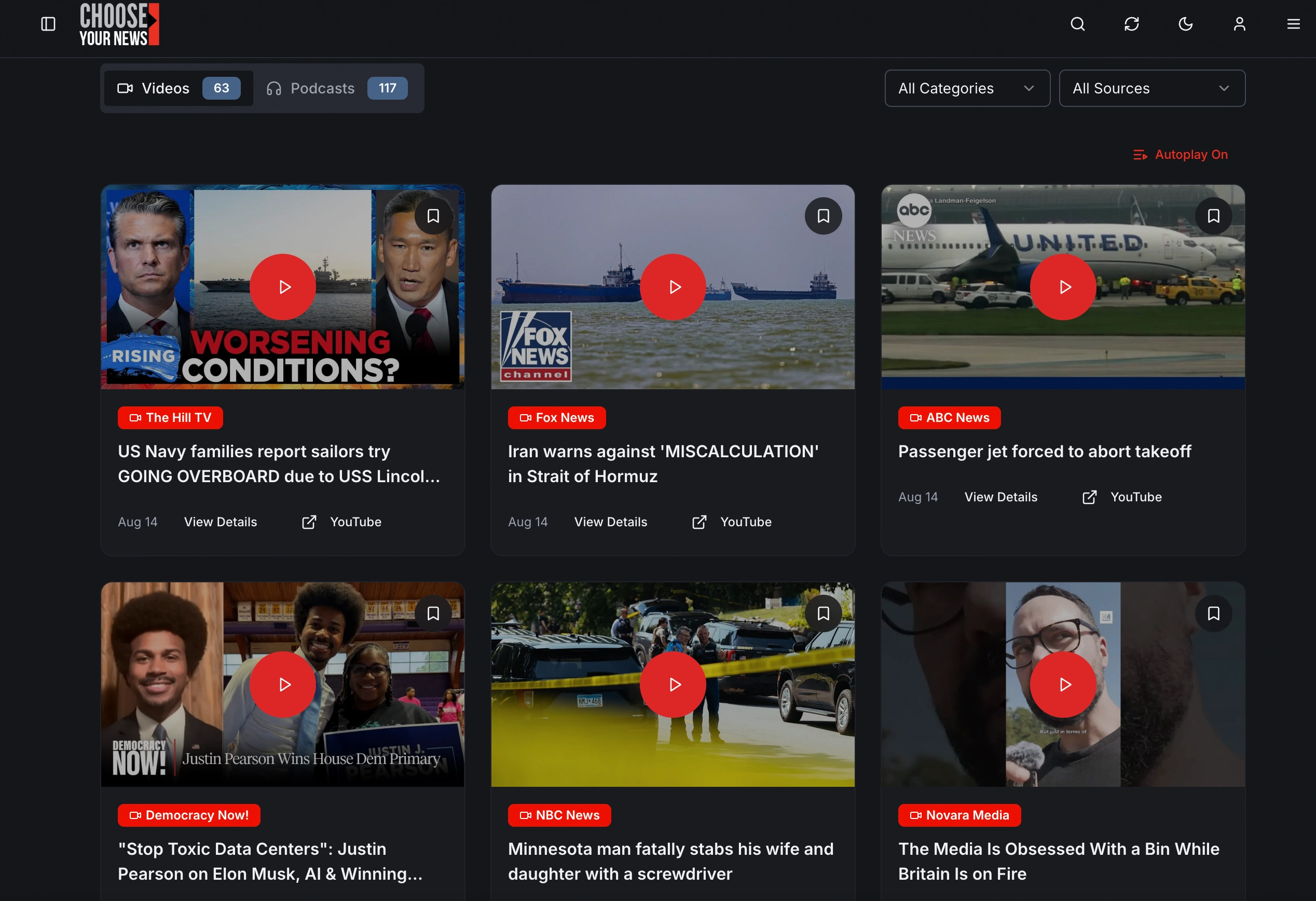The width and height of the screenshot is (1316, 901).
Task: Click Aug 14 date on ABC News card
Action: tap(918, 497)
